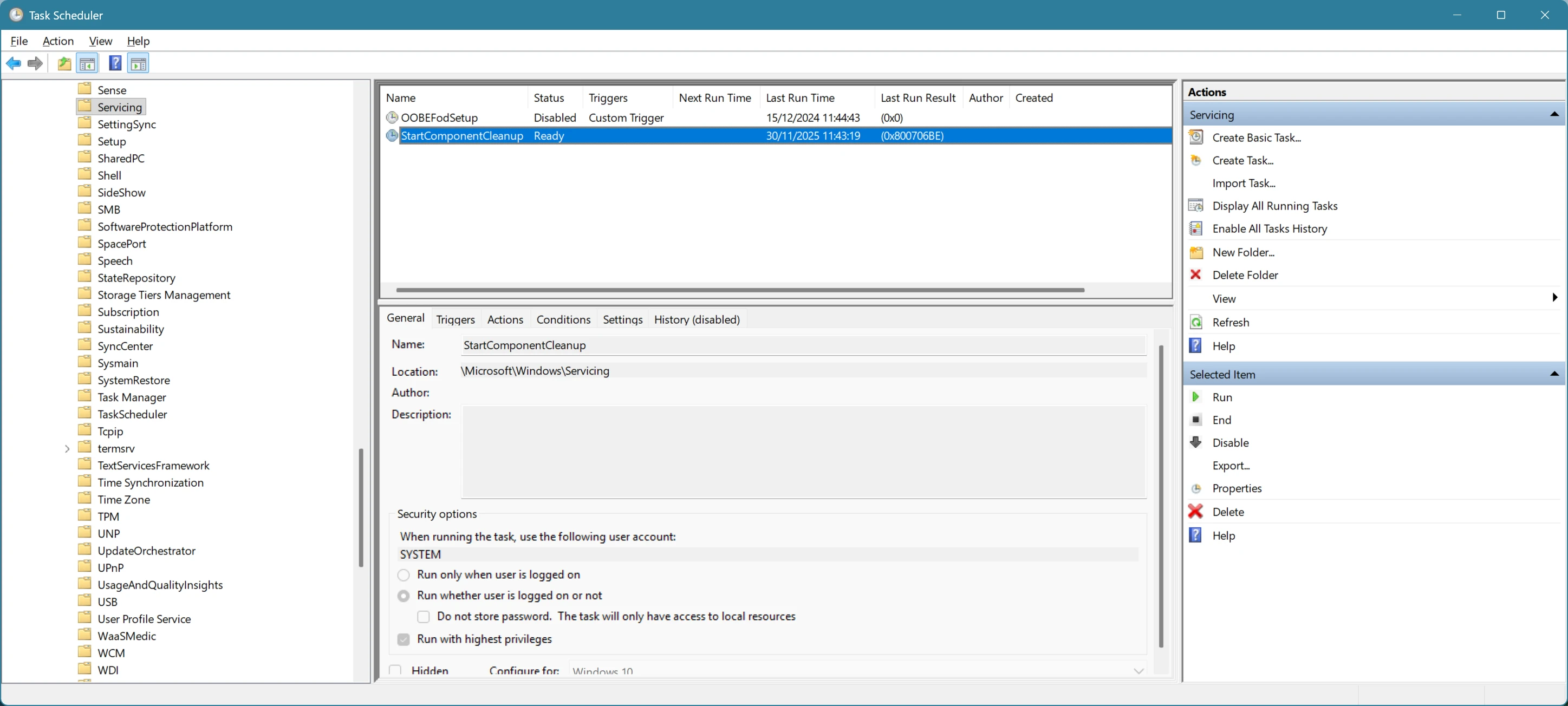Select Run only when user is logged on
Image resolution: width=1568 pixels, height=706 pixels.
click(x=403, y=574)
